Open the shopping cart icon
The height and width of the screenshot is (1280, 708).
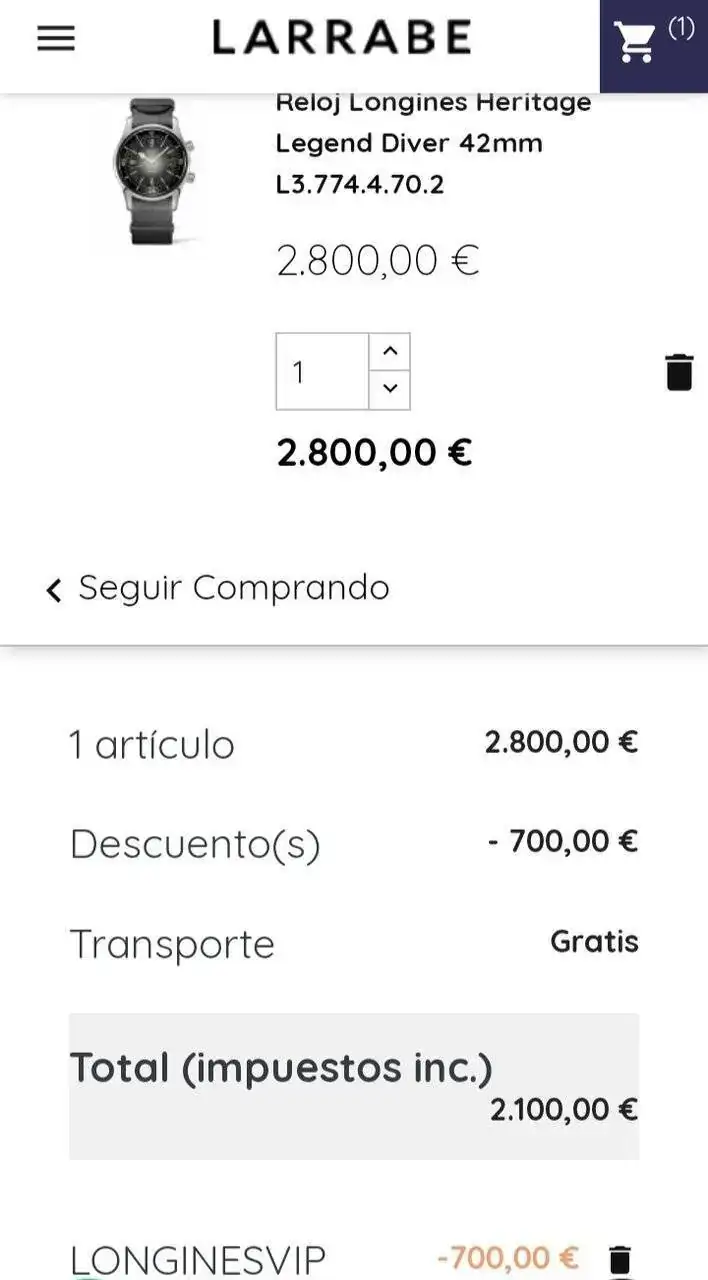(636, 43)
